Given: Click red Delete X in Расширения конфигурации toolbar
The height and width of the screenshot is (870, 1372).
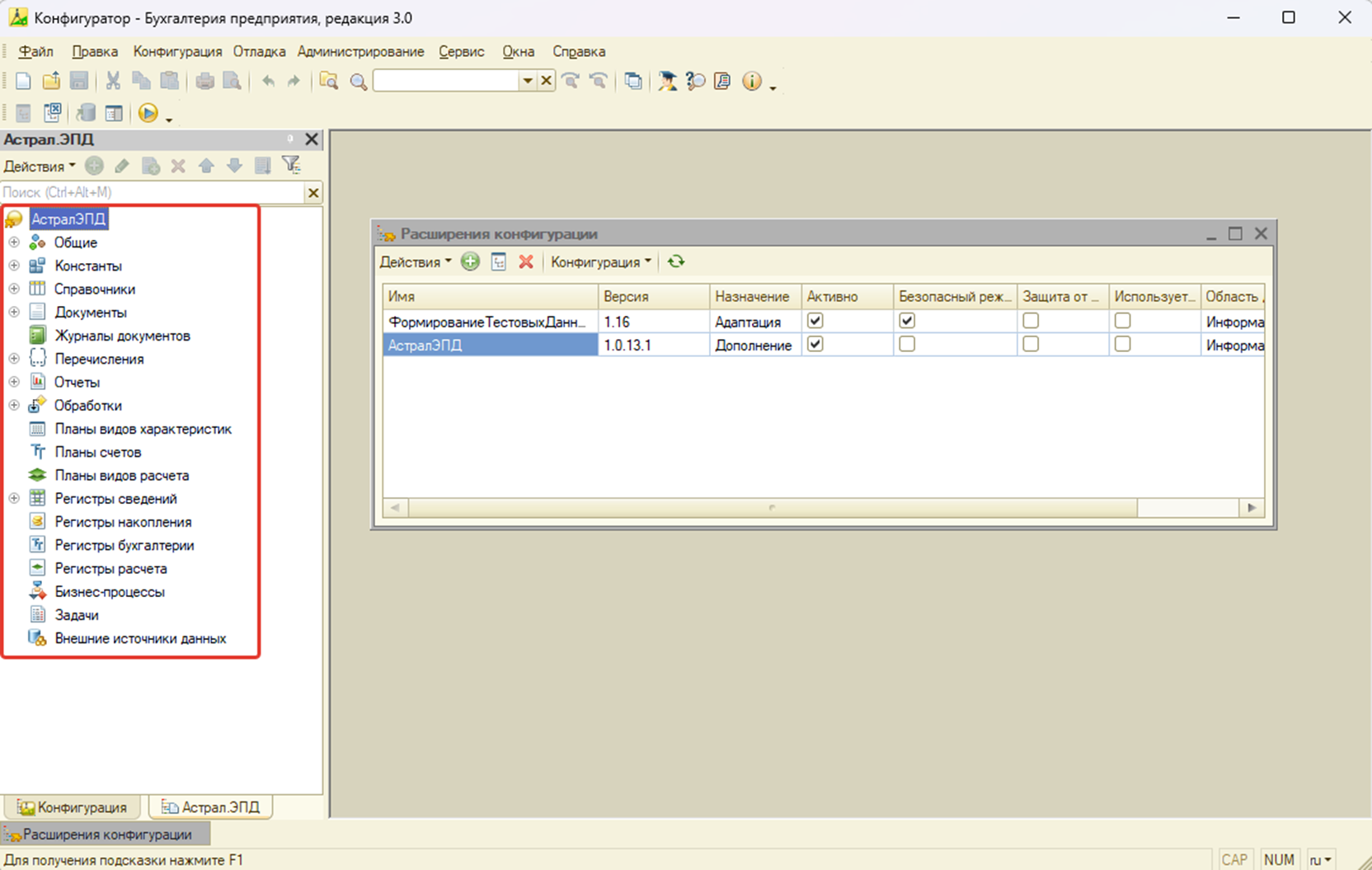Looking at the screenshot, I should pyautogui.click(x=526, y=262).
